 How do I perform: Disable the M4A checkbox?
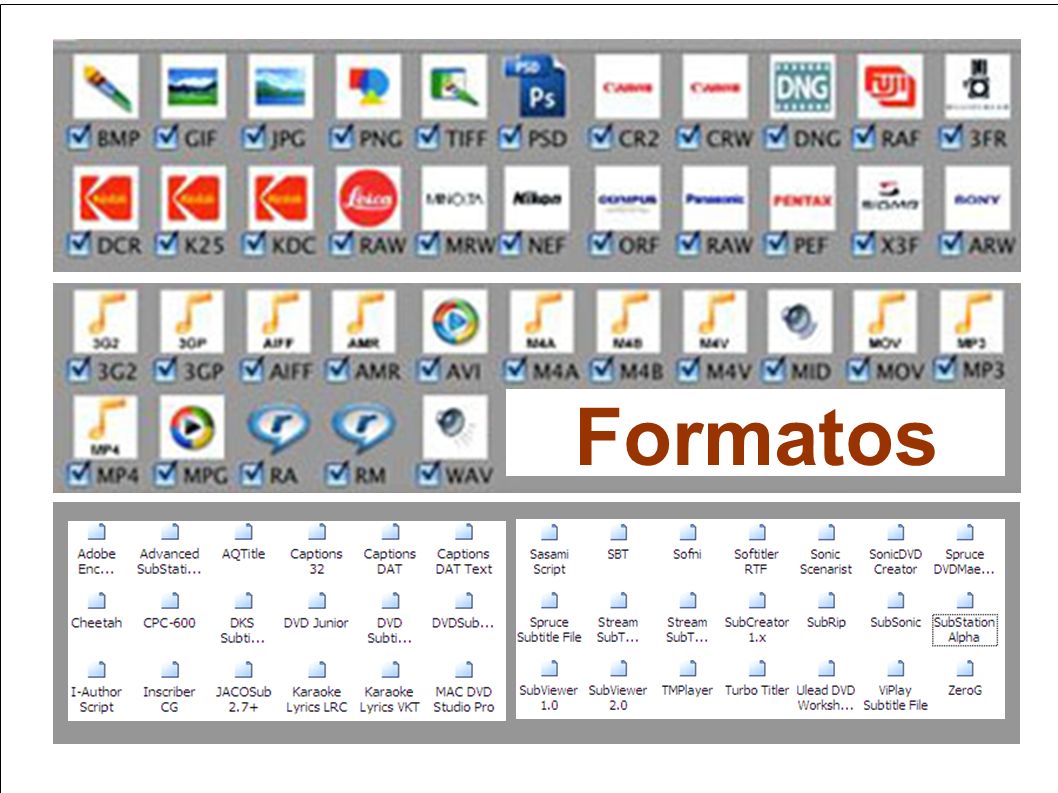(x=516, y=369)
